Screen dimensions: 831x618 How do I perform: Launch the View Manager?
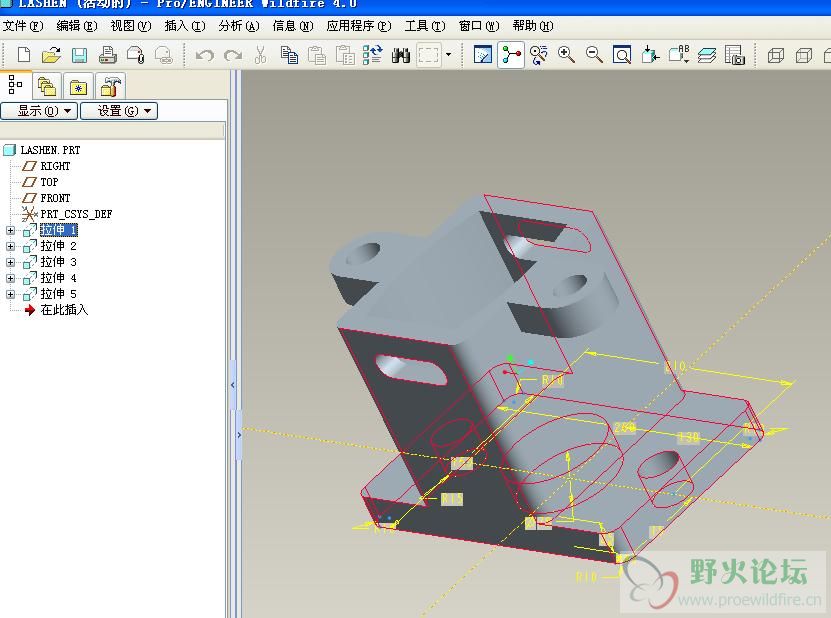click(735, 55)
